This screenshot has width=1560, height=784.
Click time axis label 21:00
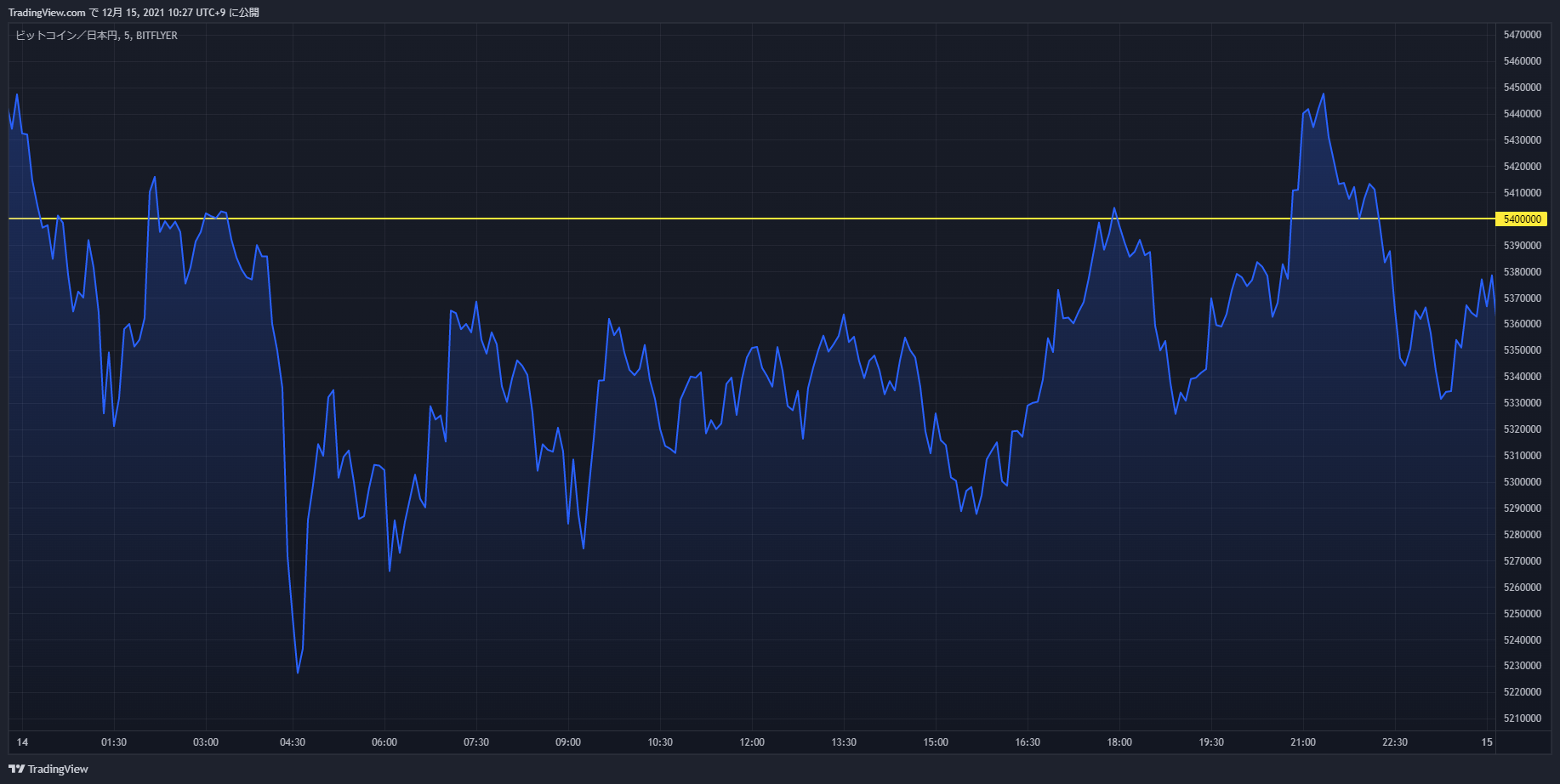click(x=1303, y=742)
